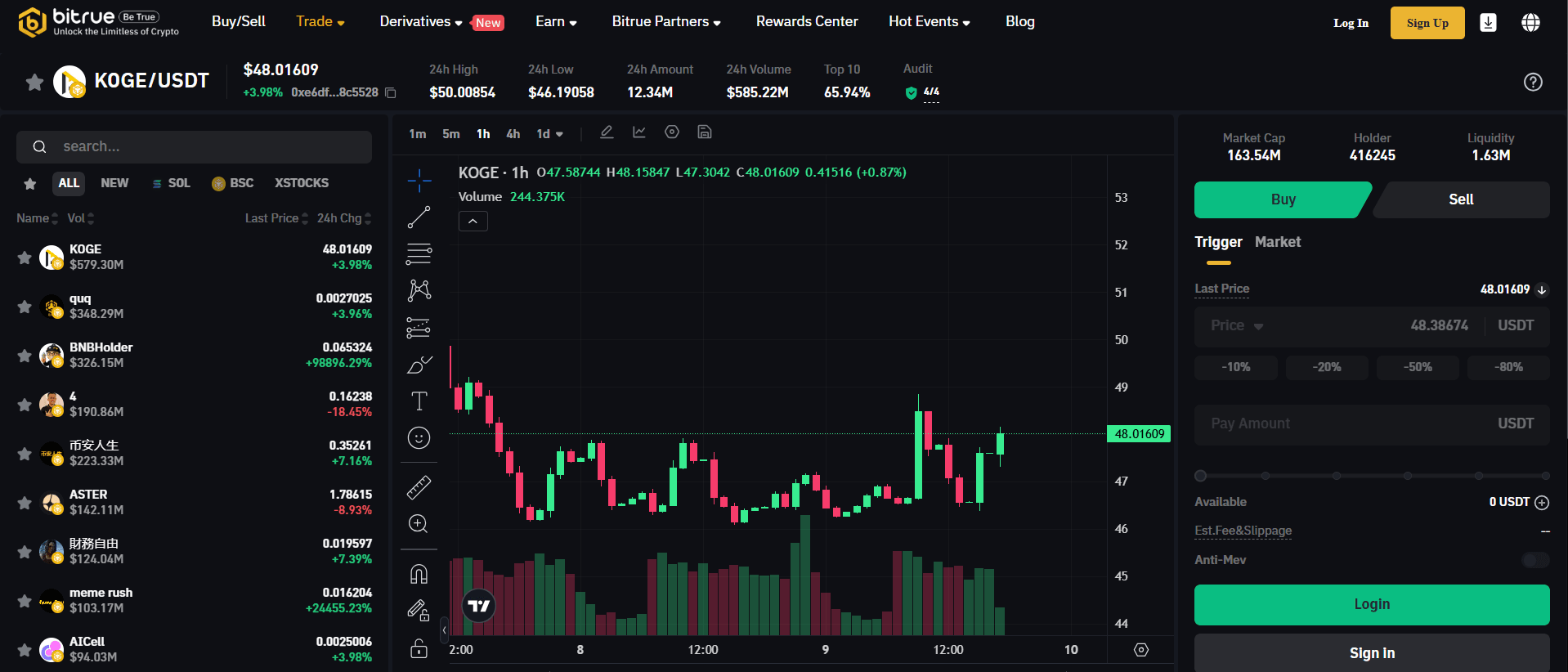Select the Sell tab

pyautogui.click(x=1461, y=199)
